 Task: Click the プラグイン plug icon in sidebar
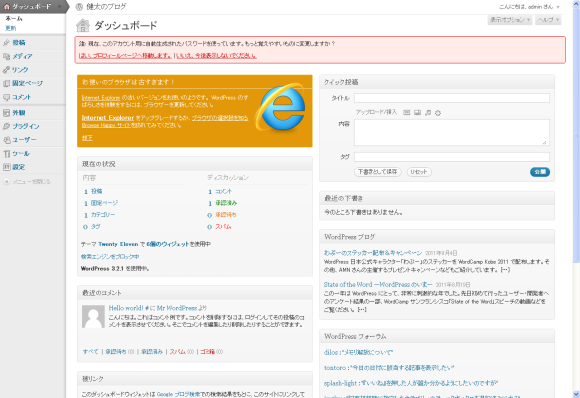(6, 126)
